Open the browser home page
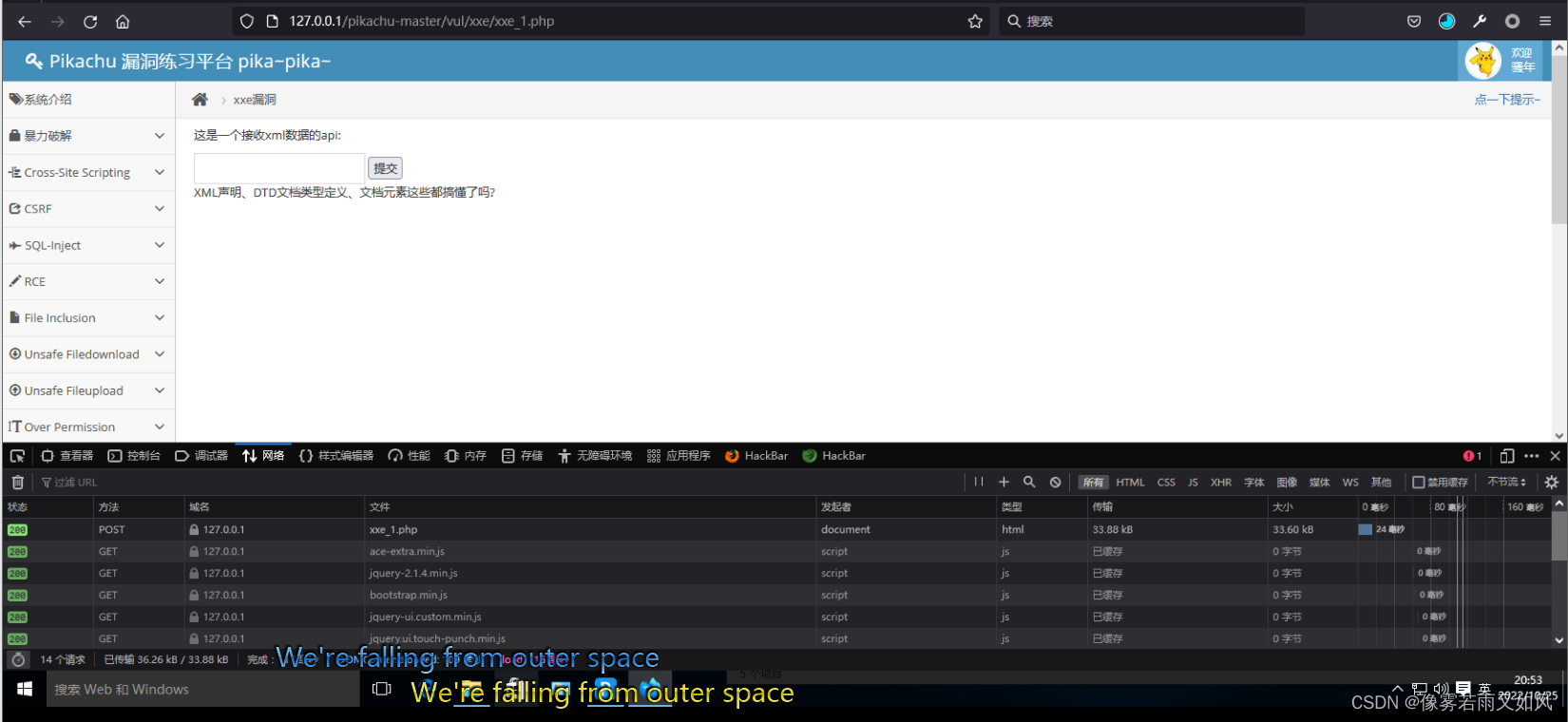The height and width of the screenshot is (722, 1568). [x=123, y=21]
